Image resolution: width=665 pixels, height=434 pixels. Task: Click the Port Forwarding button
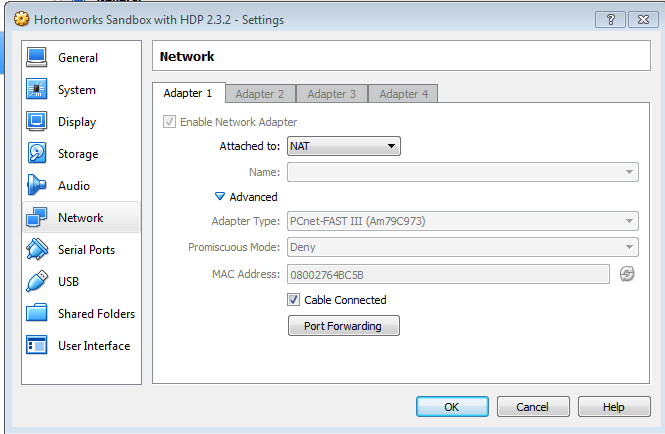tap(343, 326)
